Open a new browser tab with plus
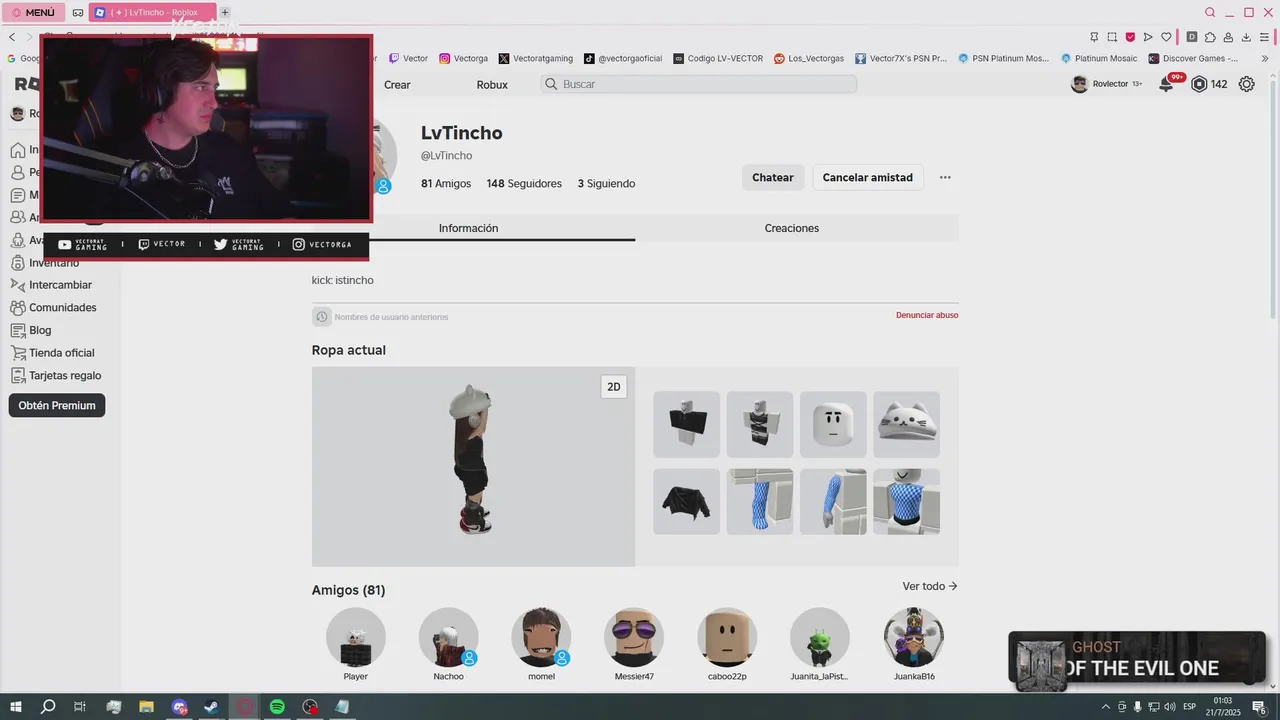Viewport: 1280px width, 720px height. (225, 12)
